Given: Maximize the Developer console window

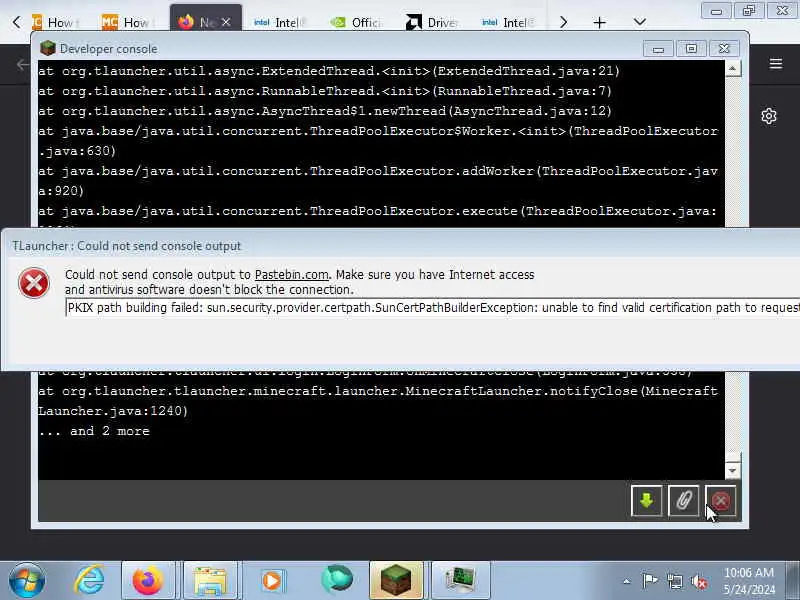Looking at the screenshot, I should click(x=691, y=48).
